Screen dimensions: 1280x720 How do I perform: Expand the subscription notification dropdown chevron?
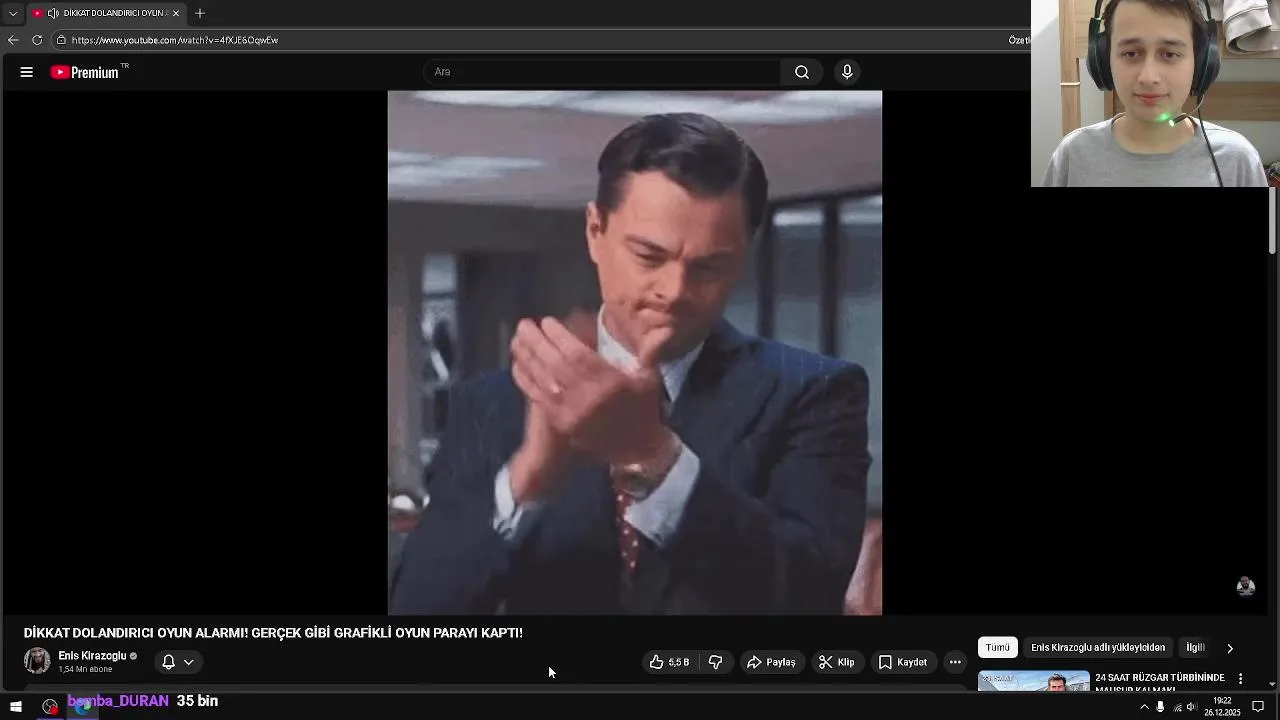188,662
